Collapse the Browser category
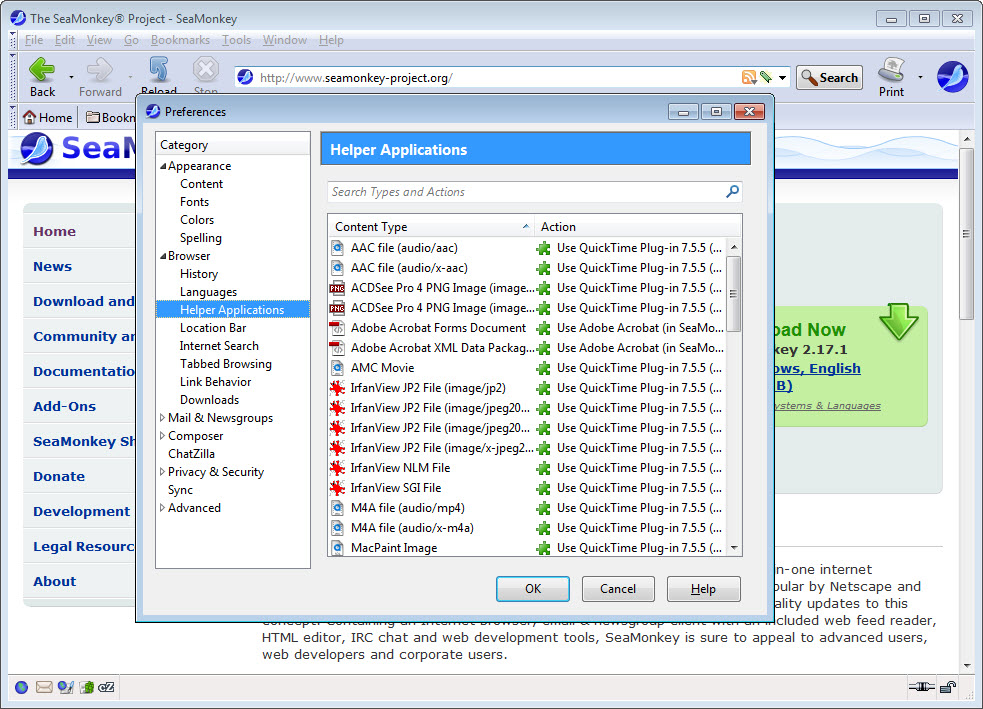The width and height of the screenshot is (983, 709). 163,256
